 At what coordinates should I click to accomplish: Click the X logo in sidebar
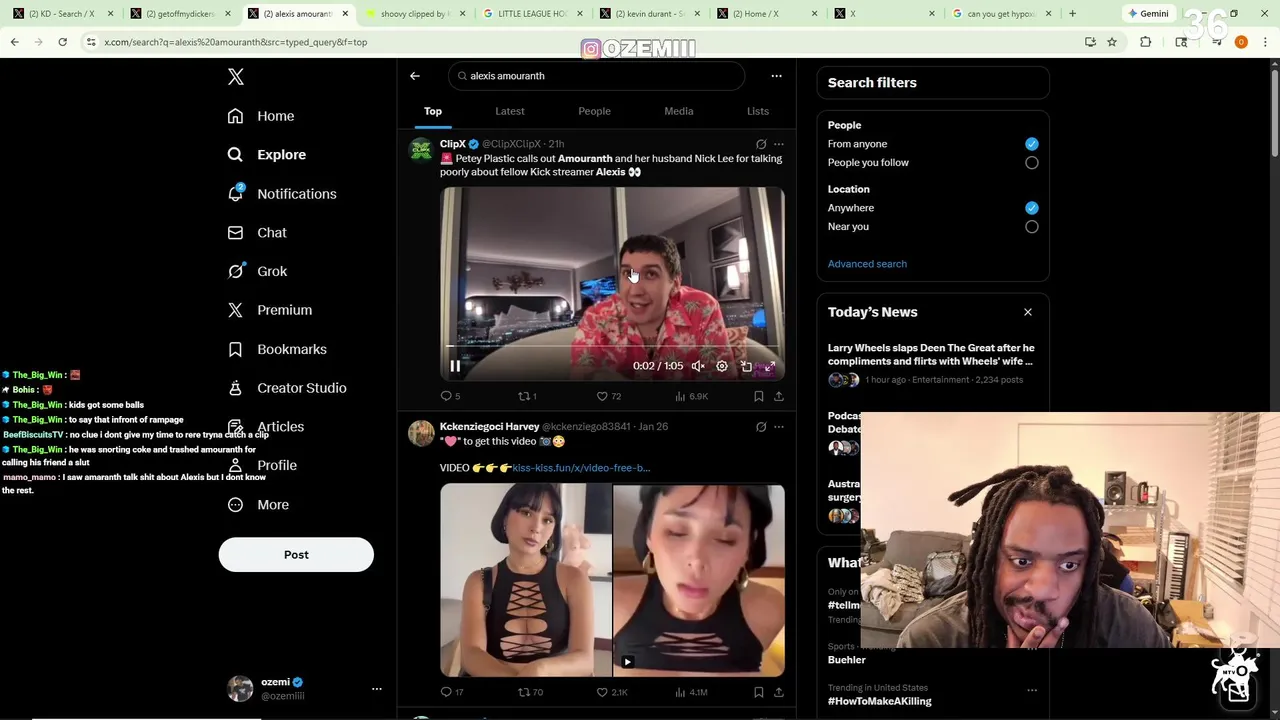(235, 77)
